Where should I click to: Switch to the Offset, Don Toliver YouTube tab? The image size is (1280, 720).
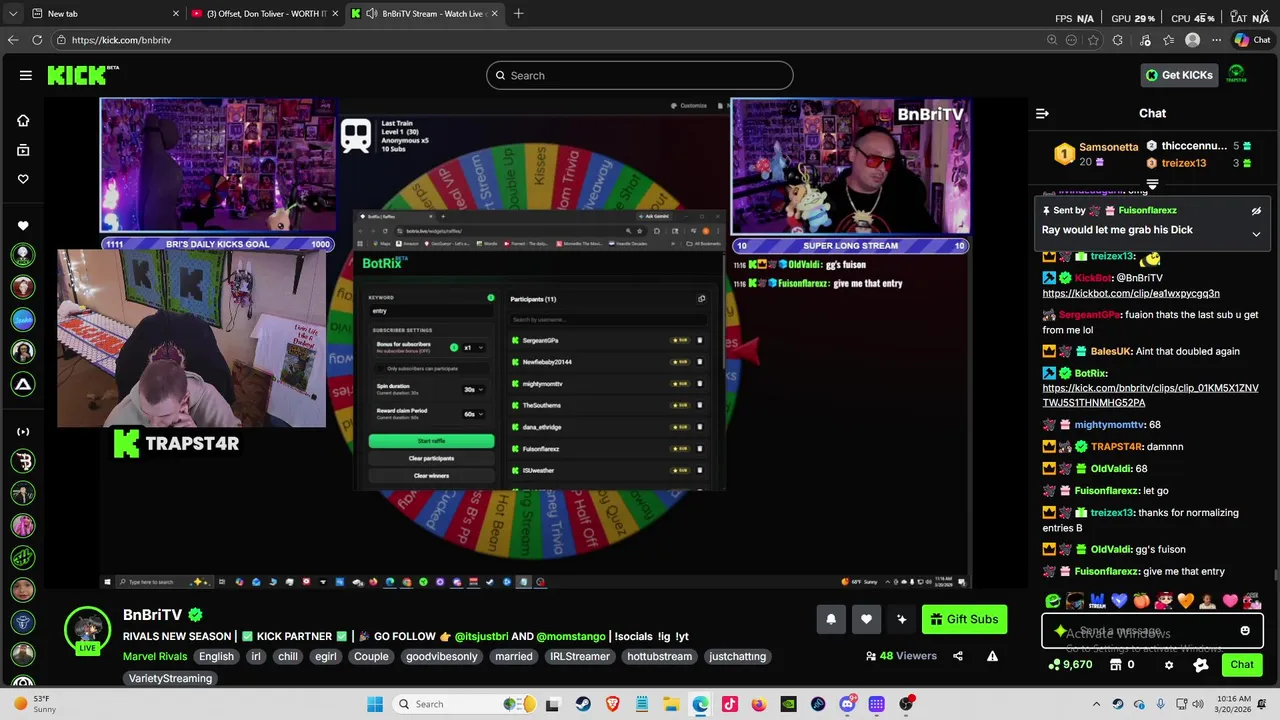point(265,14)
